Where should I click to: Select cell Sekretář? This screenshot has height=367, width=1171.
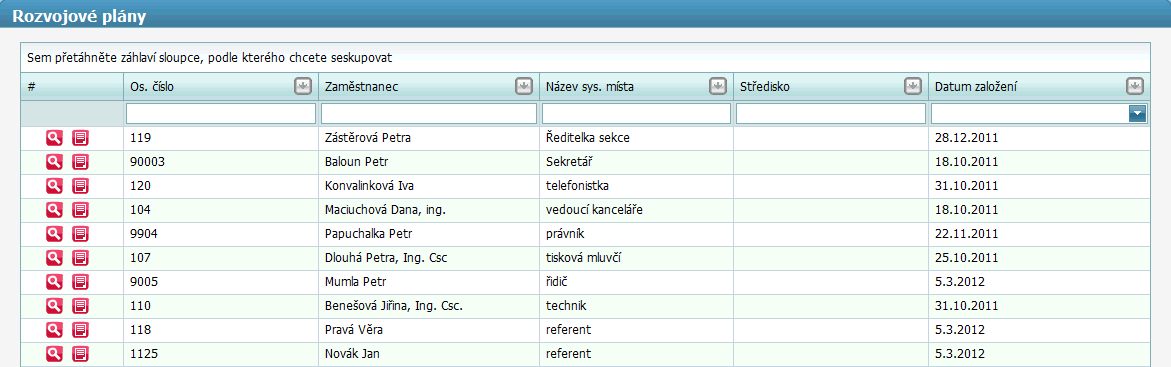(636, 162)
